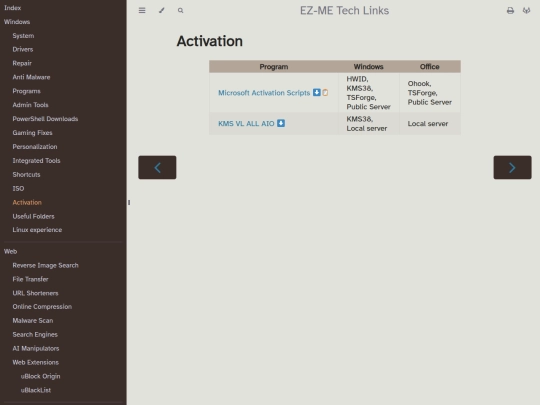Select System in the sidebar

tap(23, 35)
